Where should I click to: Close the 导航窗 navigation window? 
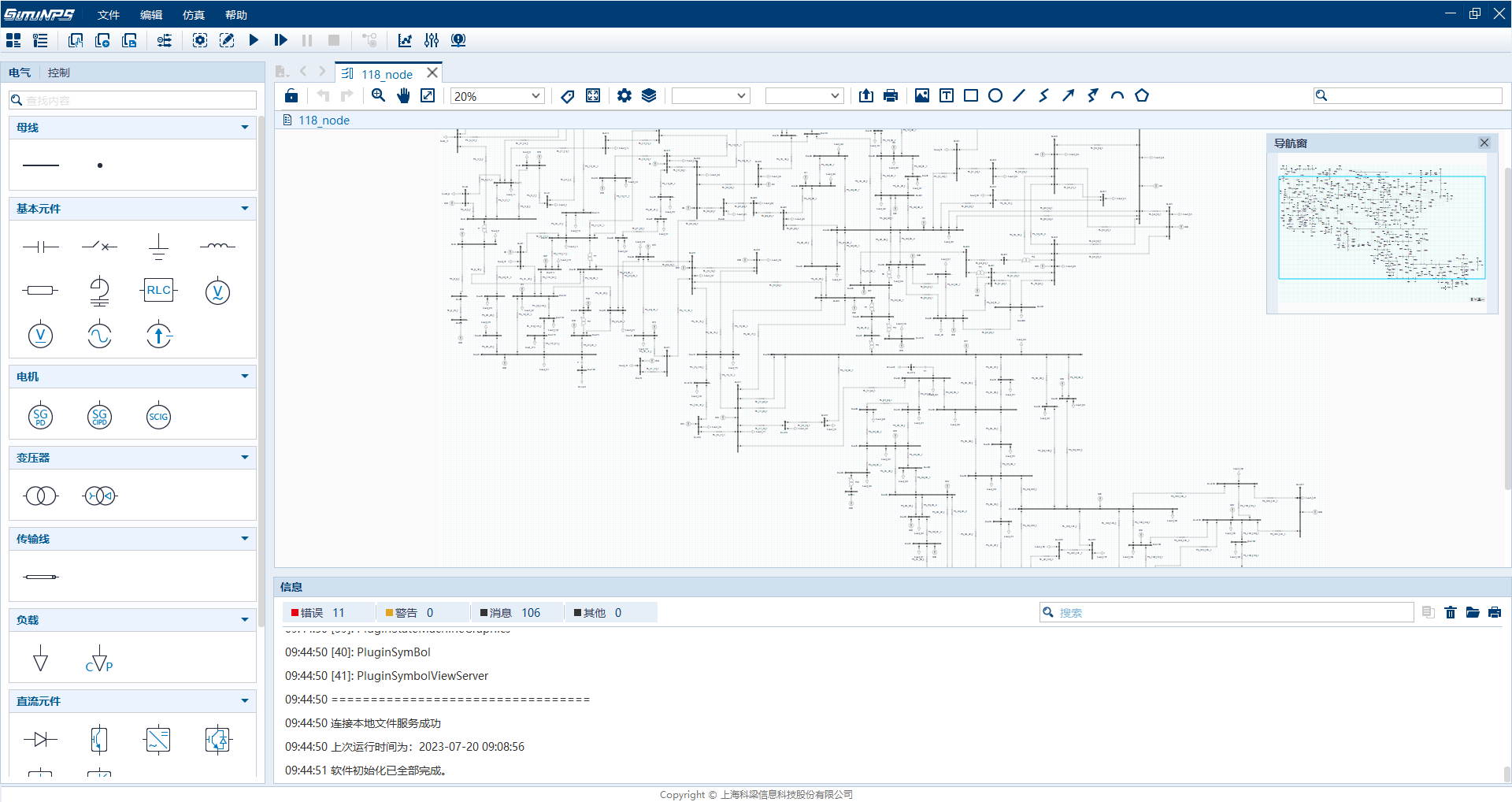click(1484, 143)
